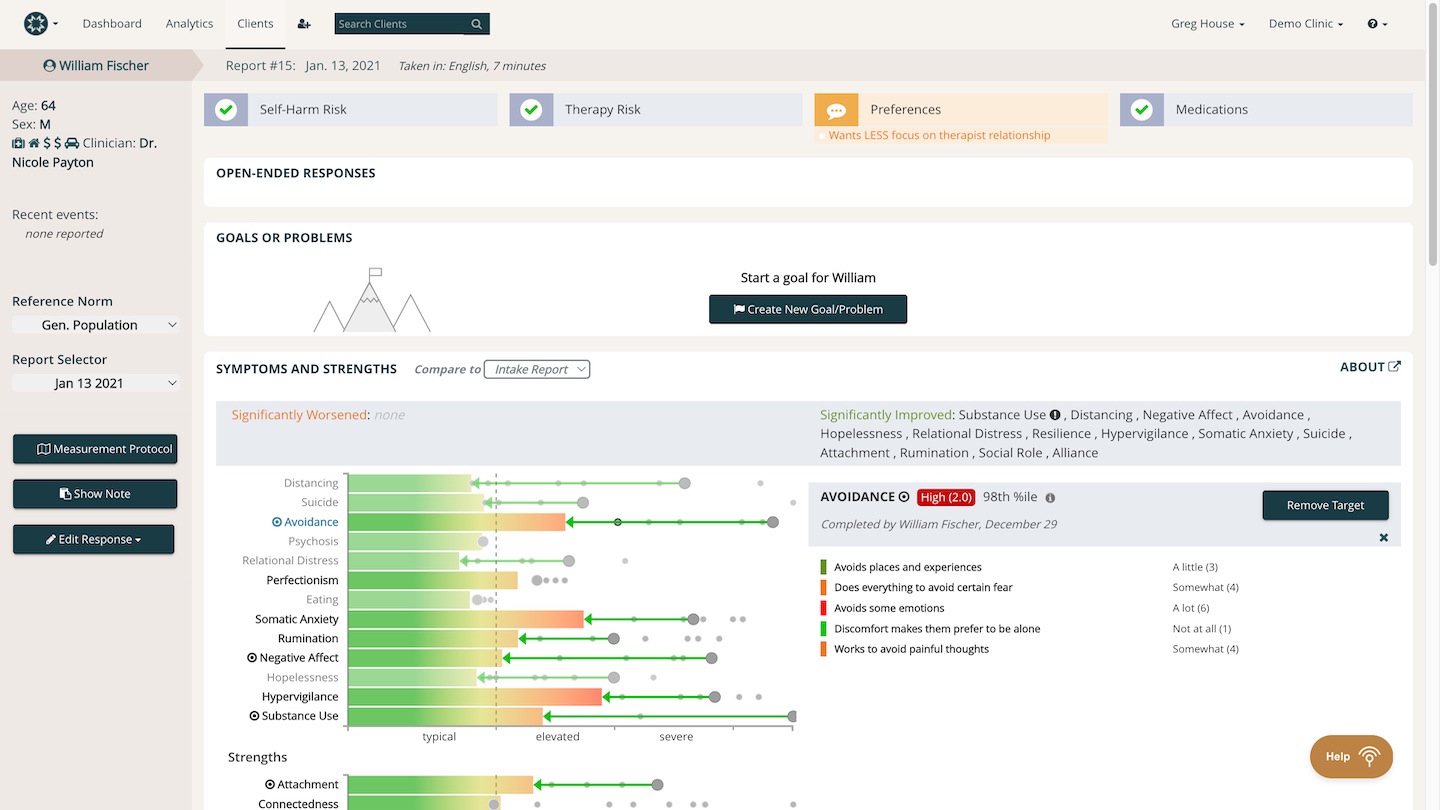Click the Hypervigilance score bar in chart
1440x810 pixels.
(475, 697)
